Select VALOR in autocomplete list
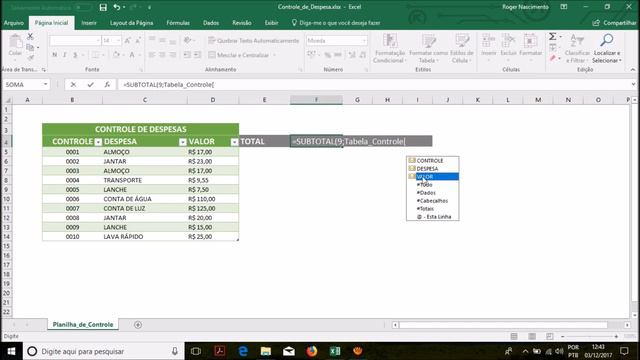 433,177
